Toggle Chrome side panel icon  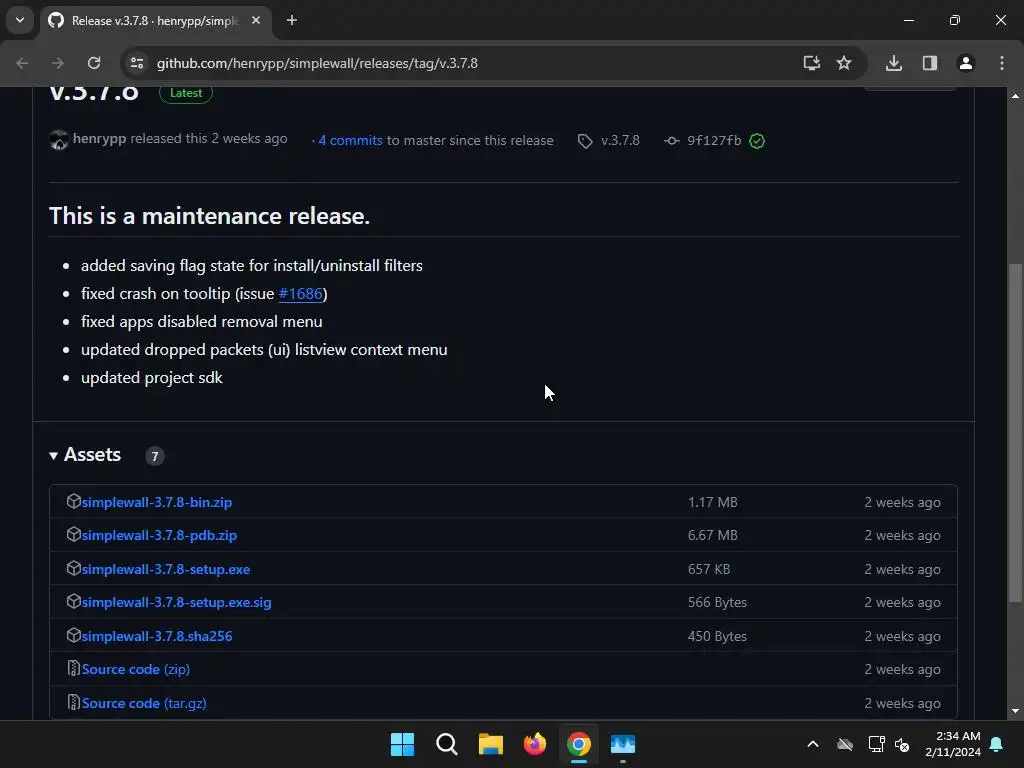click(x=930, y=63)
